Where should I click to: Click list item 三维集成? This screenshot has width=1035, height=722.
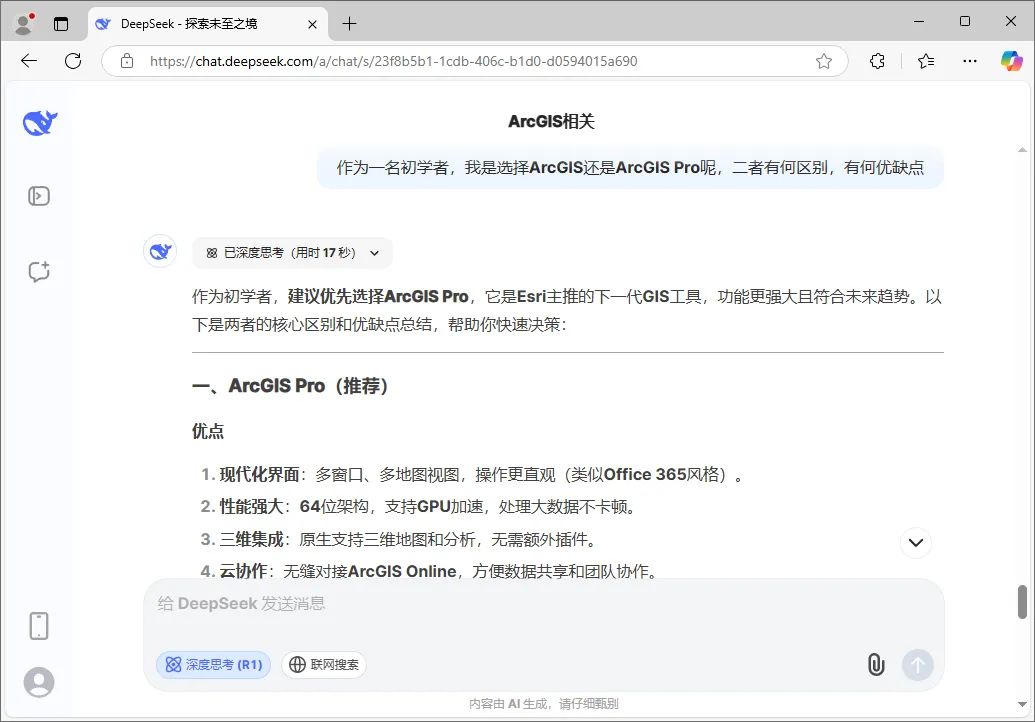pyautogui.click(x=399, y=539)
